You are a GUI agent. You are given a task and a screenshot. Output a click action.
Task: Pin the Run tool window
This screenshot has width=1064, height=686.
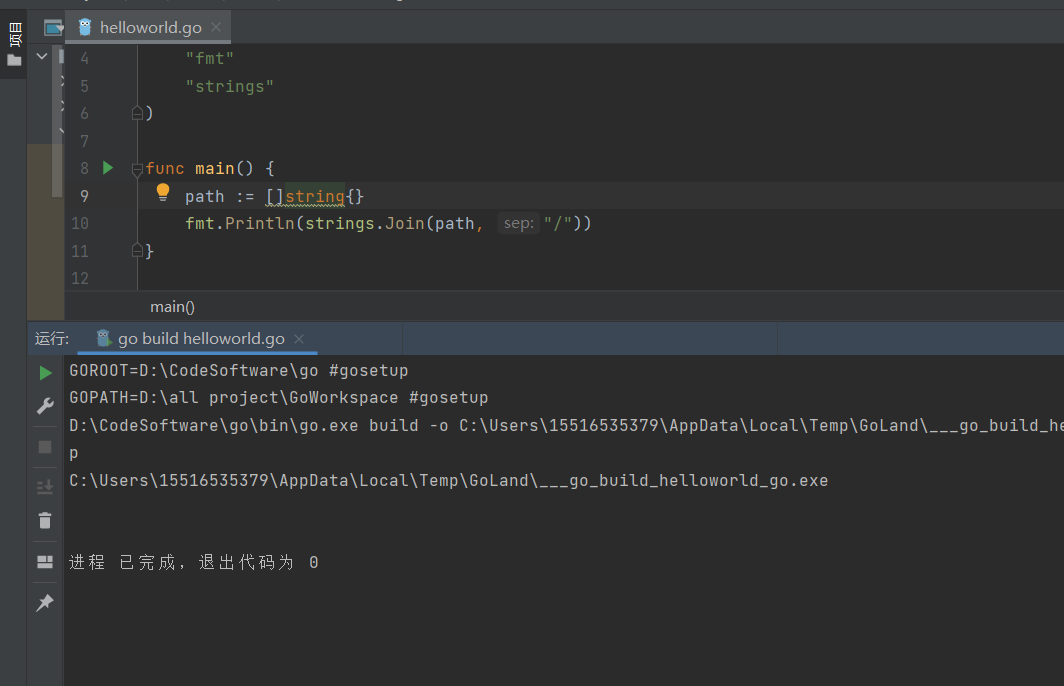point(45,601)
